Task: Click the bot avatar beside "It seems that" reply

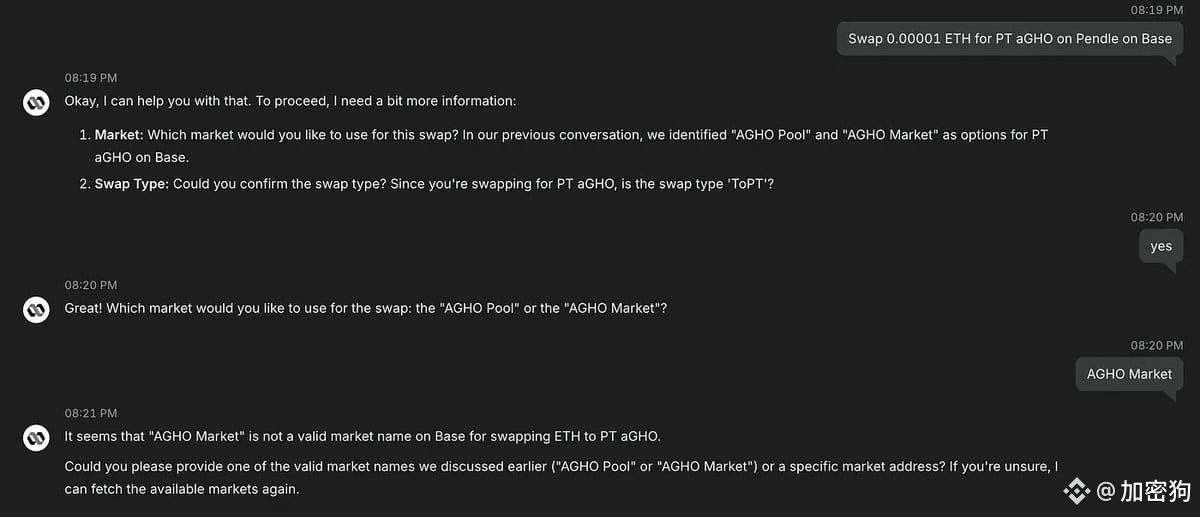Action: coord(37,437)
